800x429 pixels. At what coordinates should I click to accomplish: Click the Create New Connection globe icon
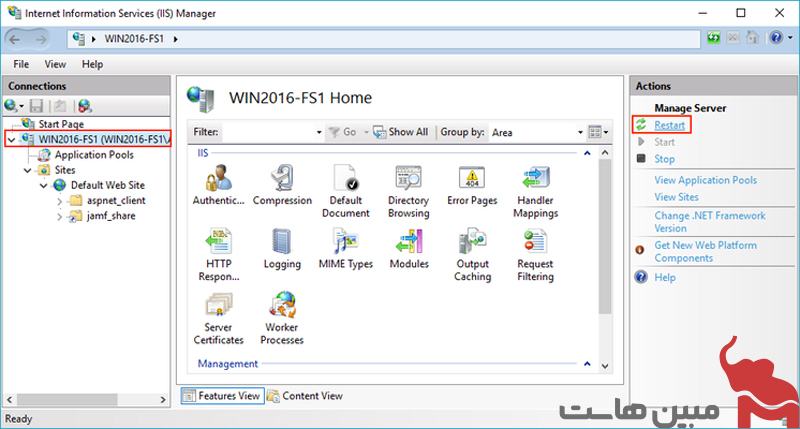[11, 106]
